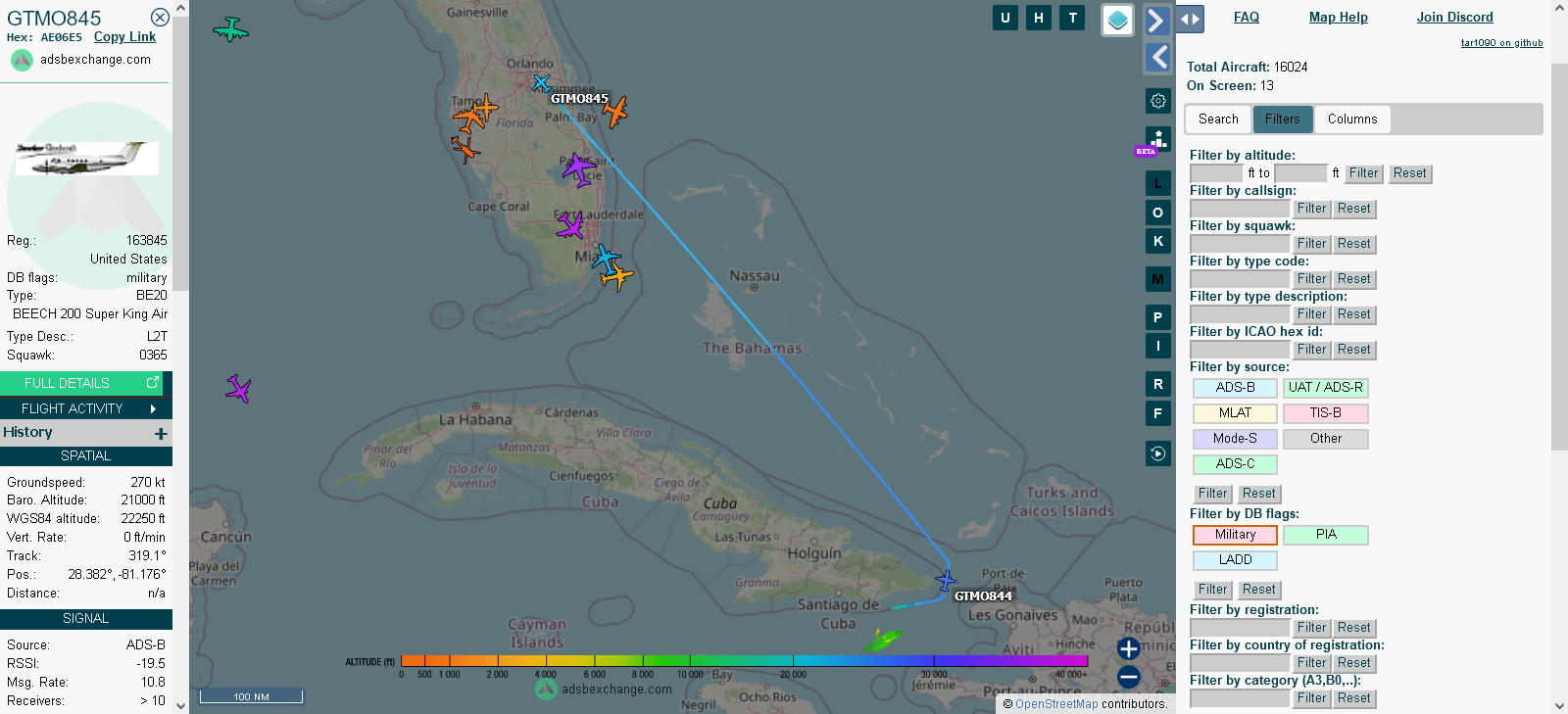1568x714 pixels.
Task: Apply the ICAO hex id Filter button
Action: pos(1311,350)
